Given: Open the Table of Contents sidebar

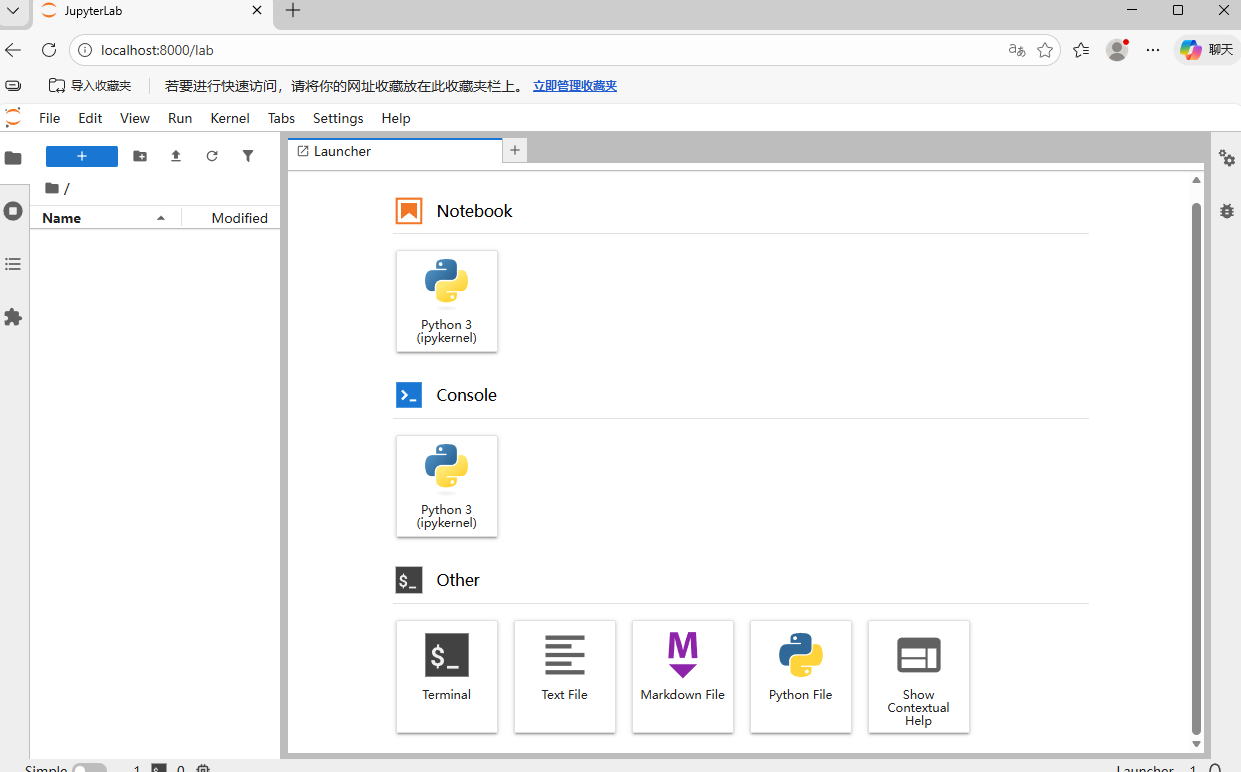Looking at the screenshot, I should [13, 264].
